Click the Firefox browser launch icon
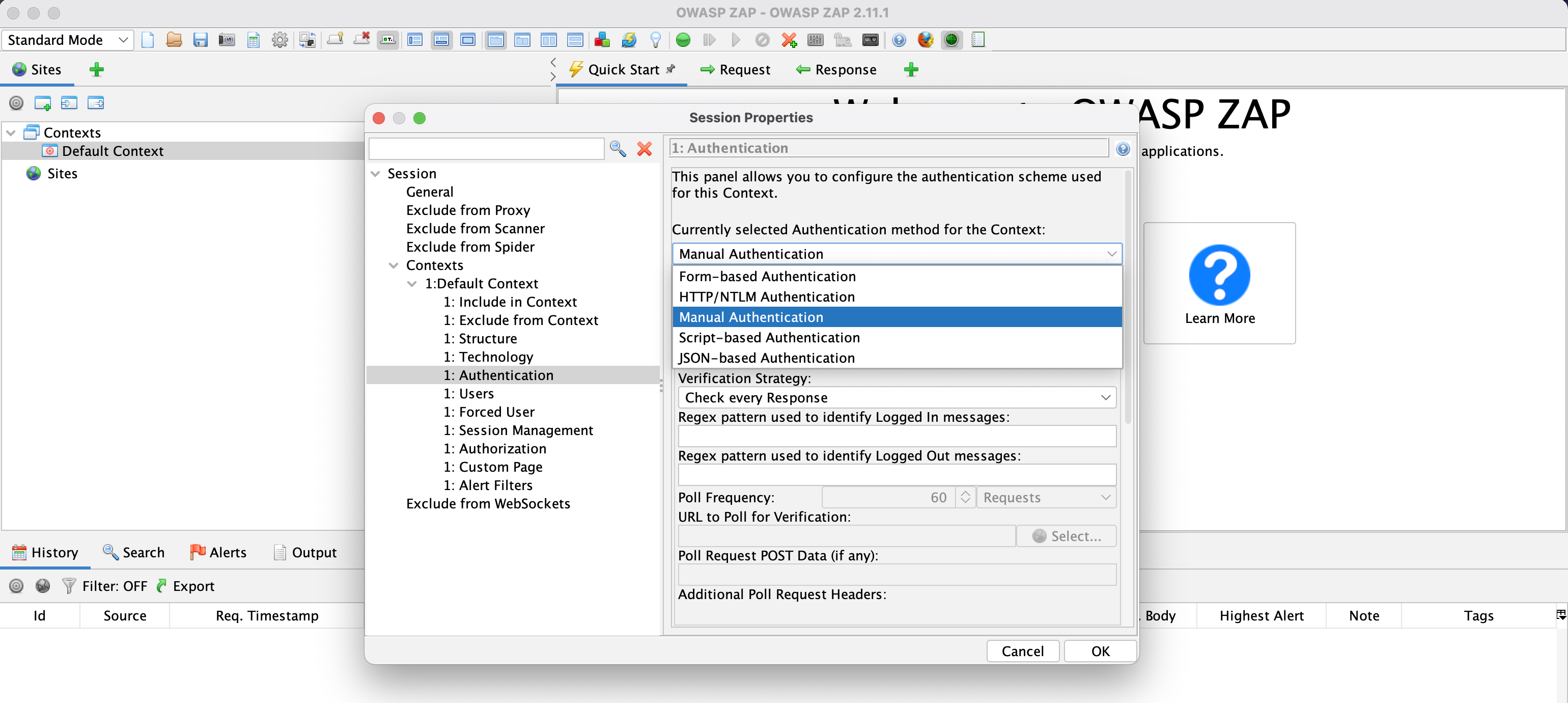This screenshot has height=703, width=1568. (x=925, y=40)
